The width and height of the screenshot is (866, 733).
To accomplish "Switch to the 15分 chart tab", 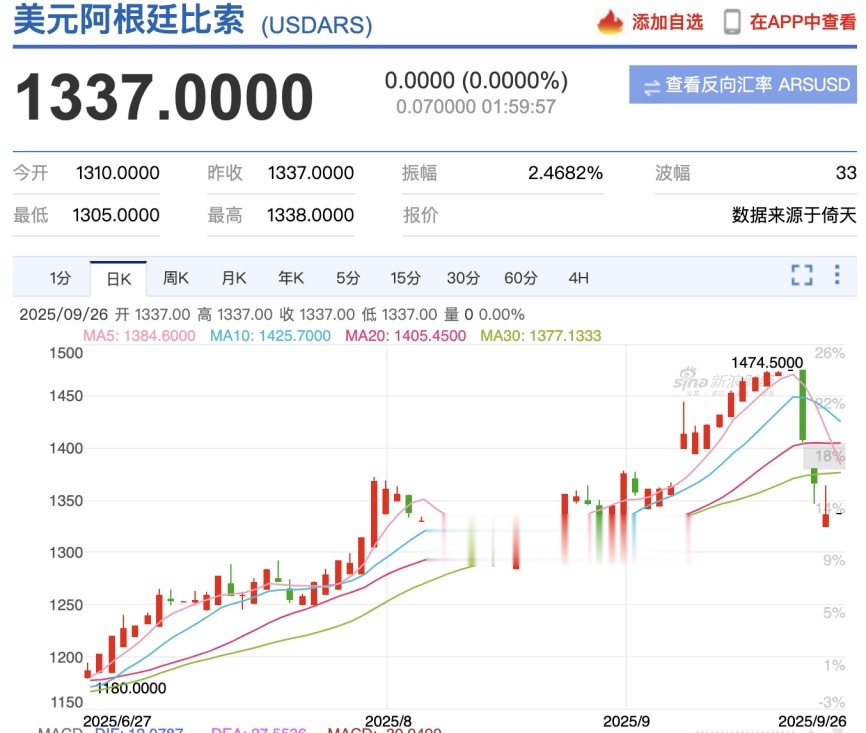I will click(405, 278).
